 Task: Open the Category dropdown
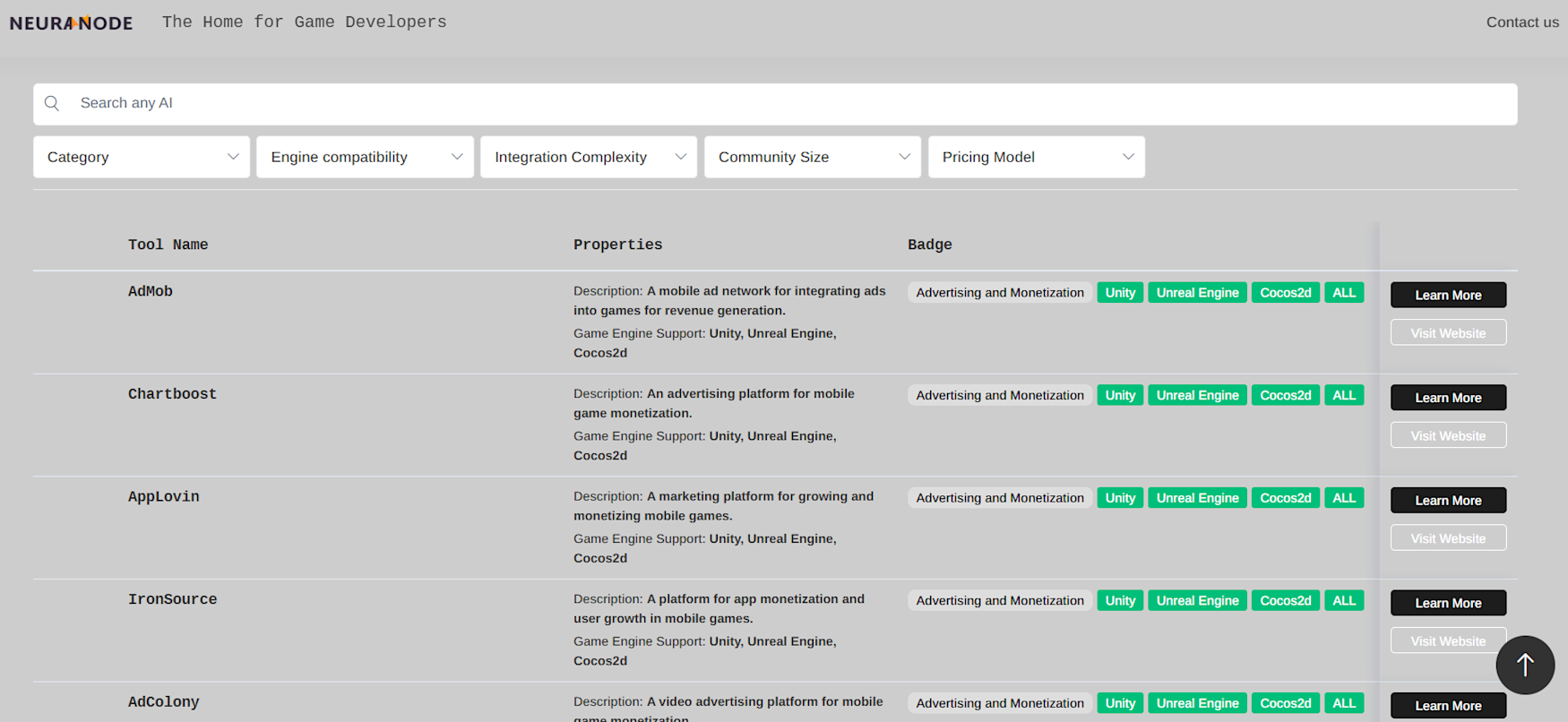(x=142, y=157)
